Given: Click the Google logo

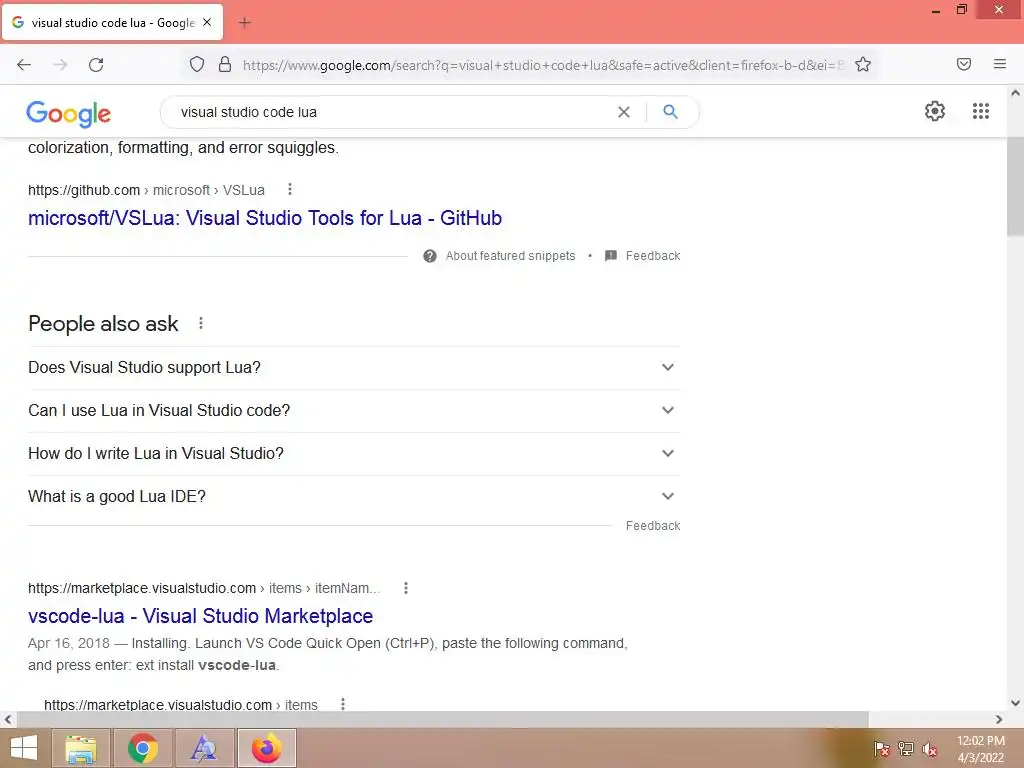Looking at the screenshot, I should coord(69,114).
